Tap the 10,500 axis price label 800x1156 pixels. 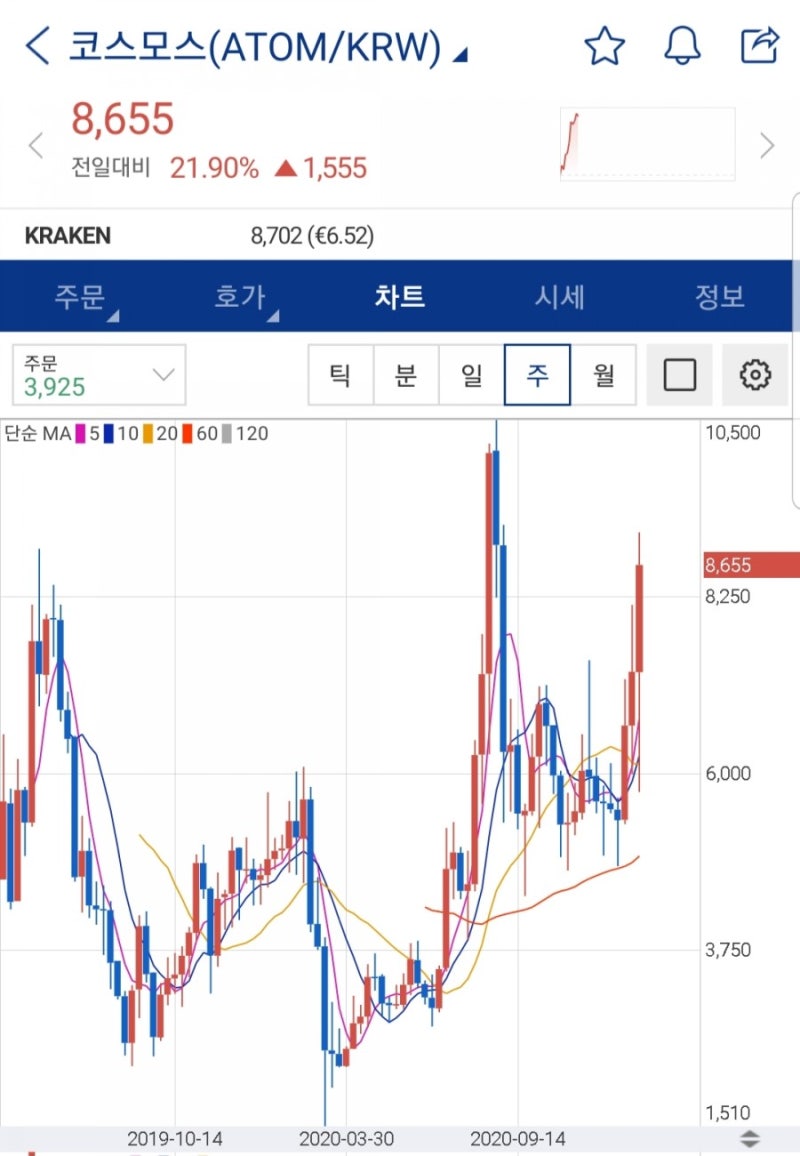point(733,433)
